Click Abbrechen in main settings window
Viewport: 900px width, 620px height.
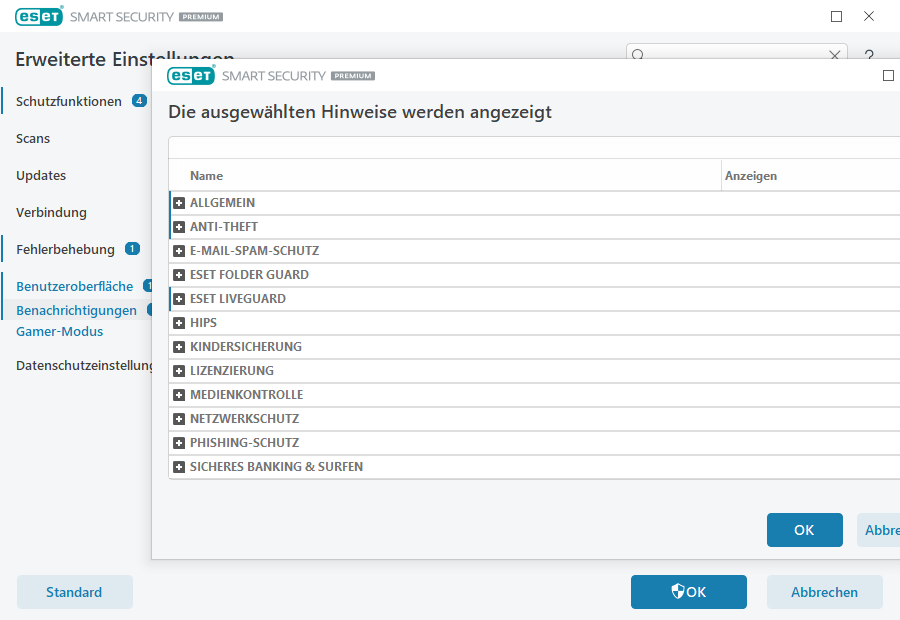tap(824, 592)
